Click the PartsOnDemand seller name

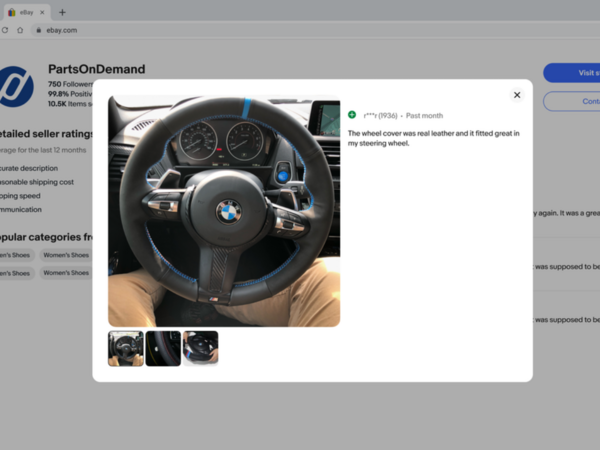pyautogui.click(x=96, y=69)
